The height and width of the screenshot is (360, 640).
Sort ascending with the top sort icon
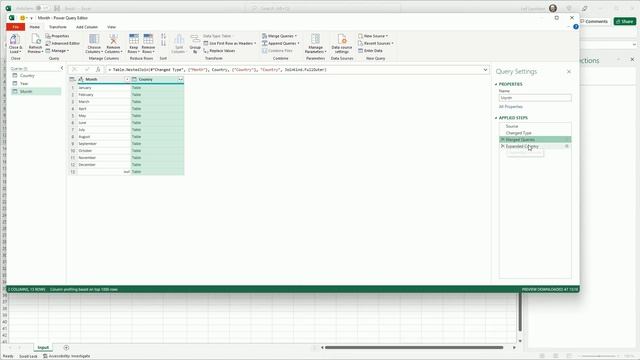coord(163,36)
